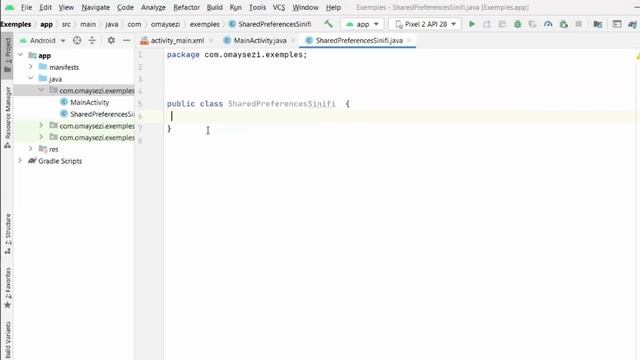The image size is (640, 360).
Task: Toggle the Structure side tool window
Action: [7, 233]
